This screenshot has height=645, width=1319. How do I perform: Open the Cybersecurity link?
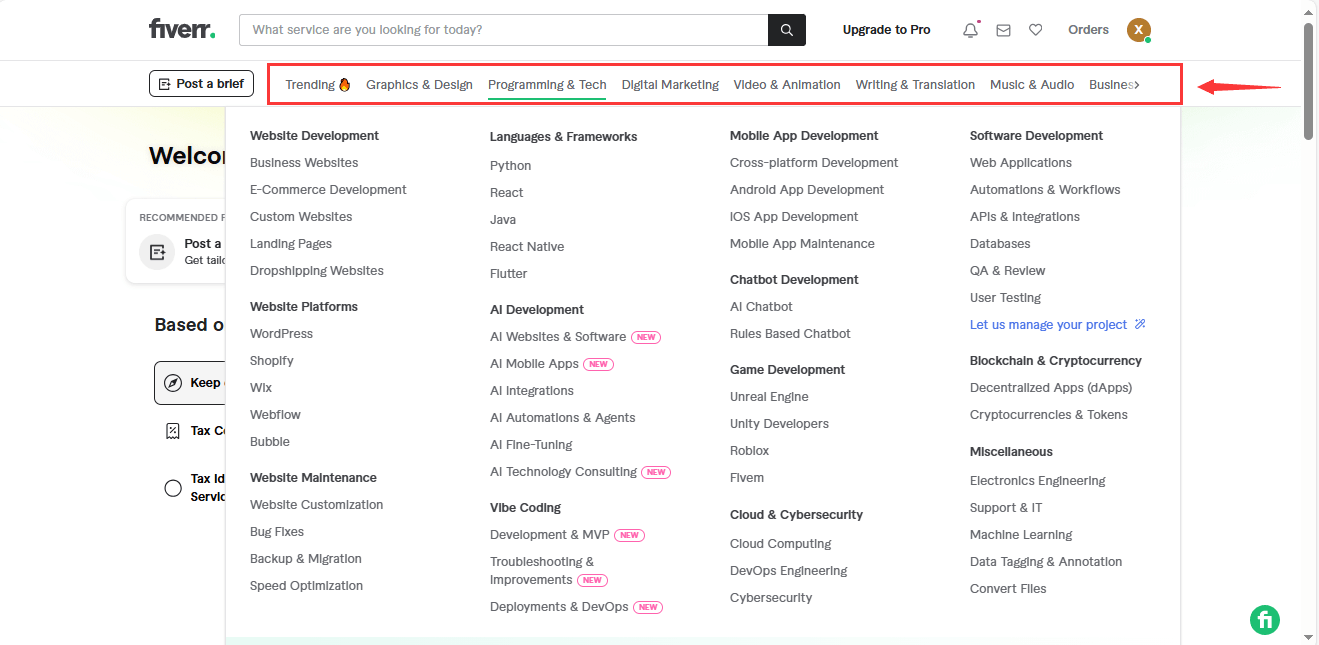pos(771,598)
